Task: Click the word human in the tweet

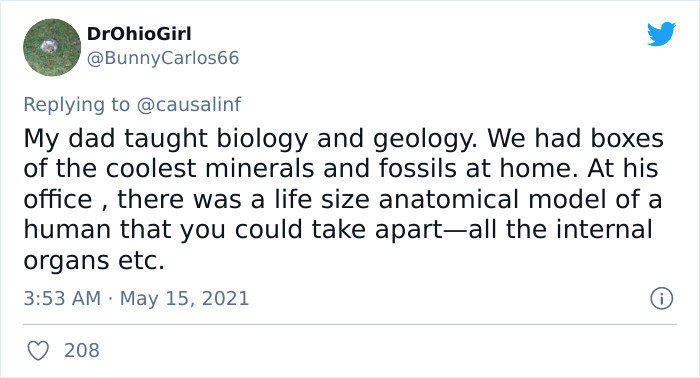Action: point(67,230)
